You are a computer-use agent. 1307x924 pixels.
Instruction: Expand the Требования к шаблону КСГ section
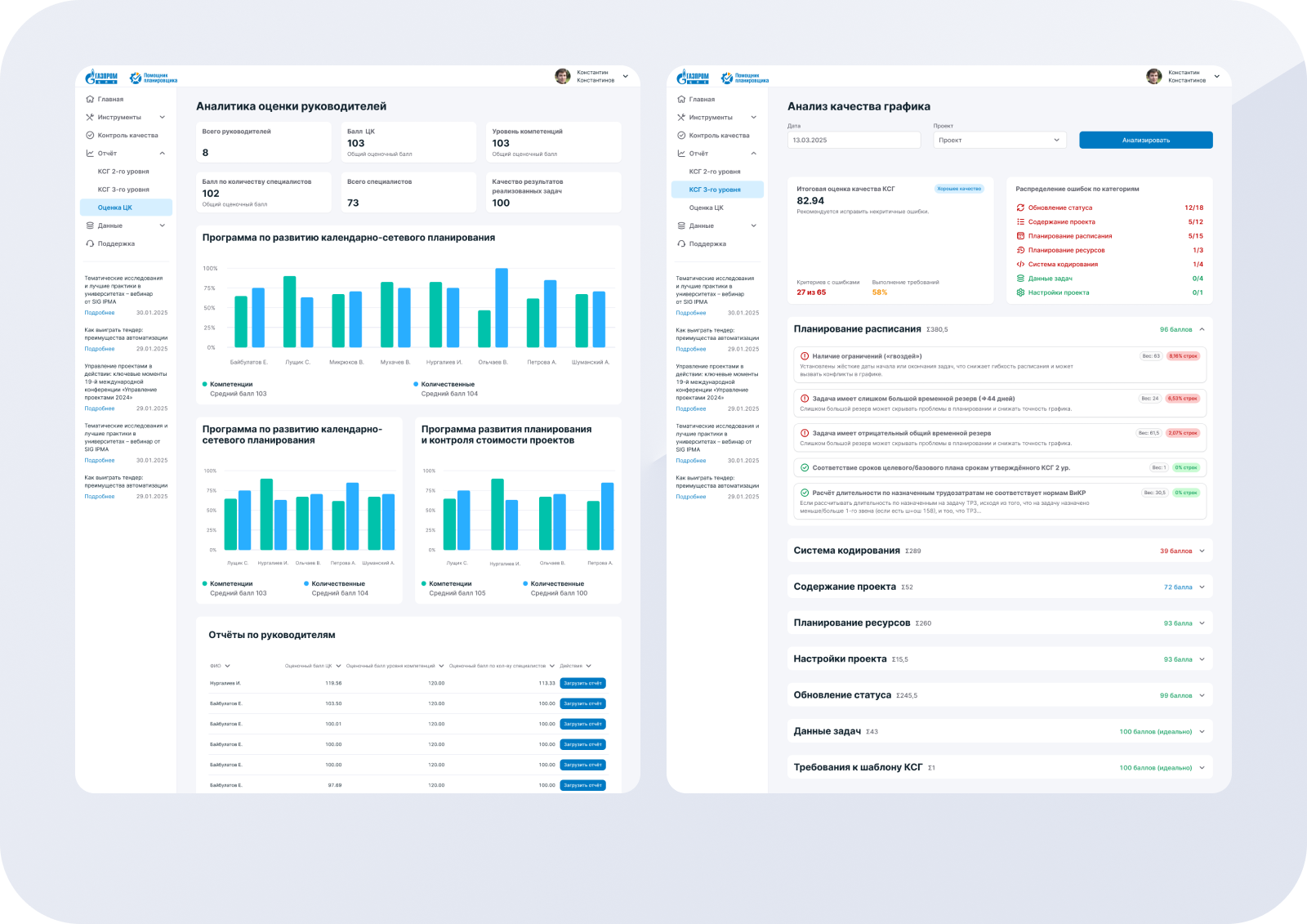tap(1202, 768)
